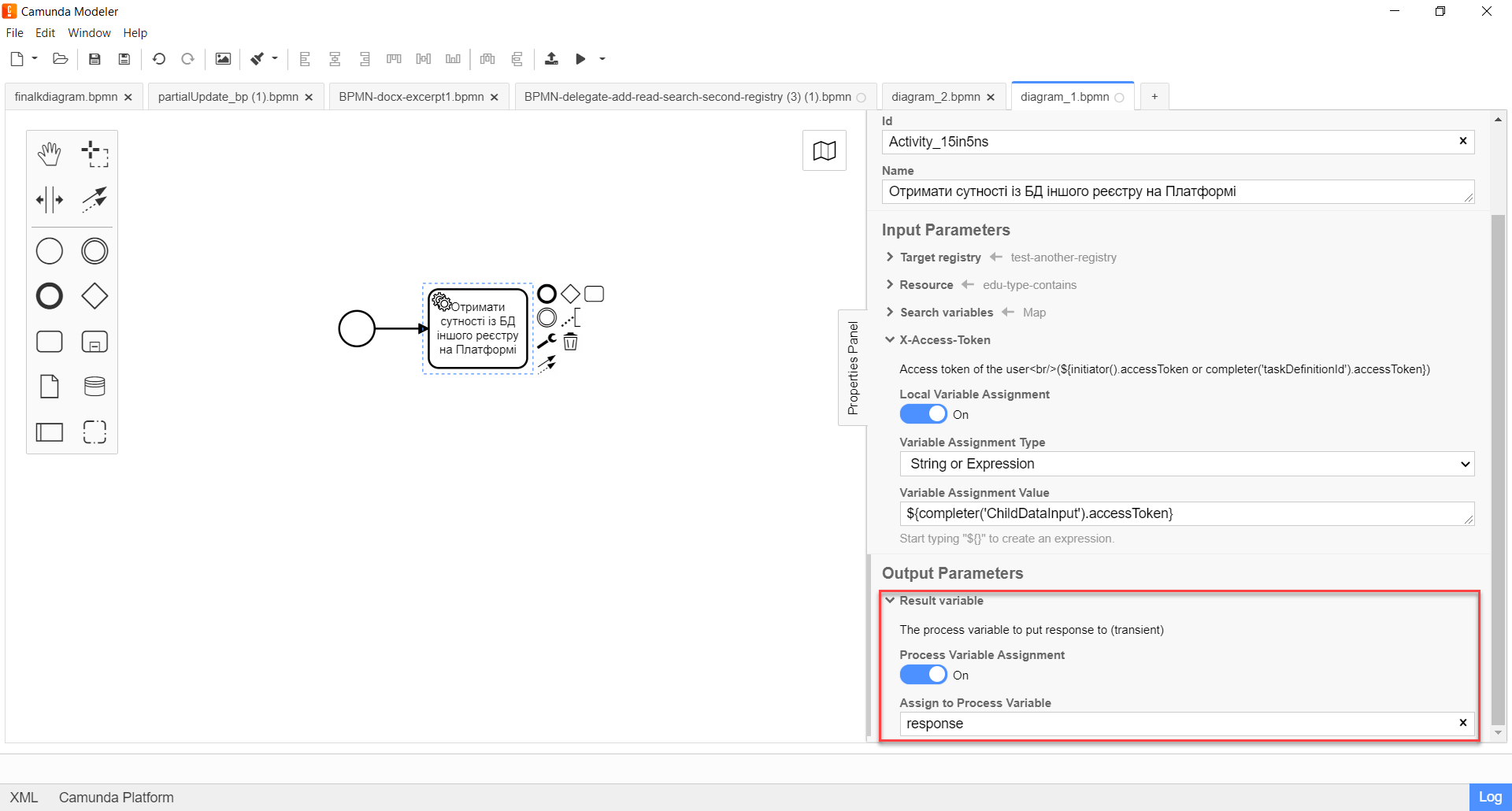Open the Window menu
1512x811 pixels.
[89, 33]
